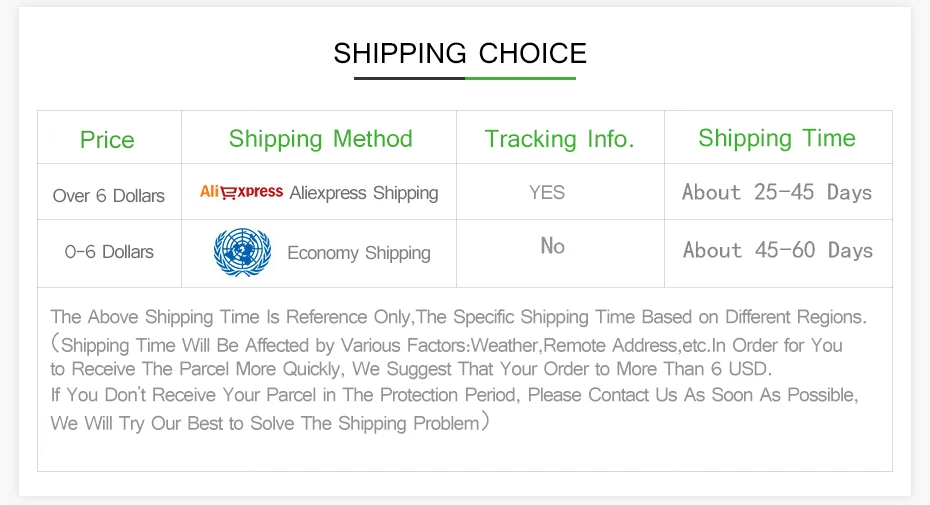Click the Tracking Info. column header
The image size is (930, 505).
(559, 139)
